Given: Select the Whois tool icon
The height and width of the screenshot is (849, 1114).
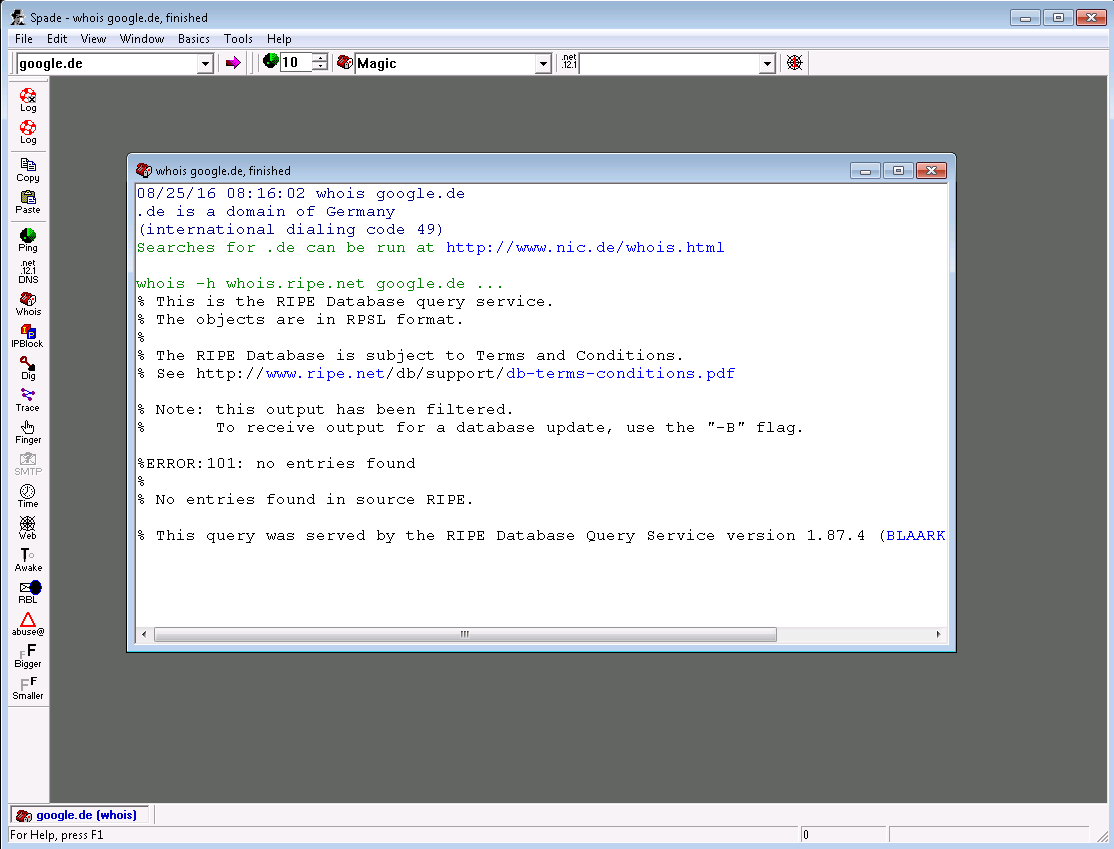Looking at the screenshot, I should pyautogui.click(x=28, y=304).
